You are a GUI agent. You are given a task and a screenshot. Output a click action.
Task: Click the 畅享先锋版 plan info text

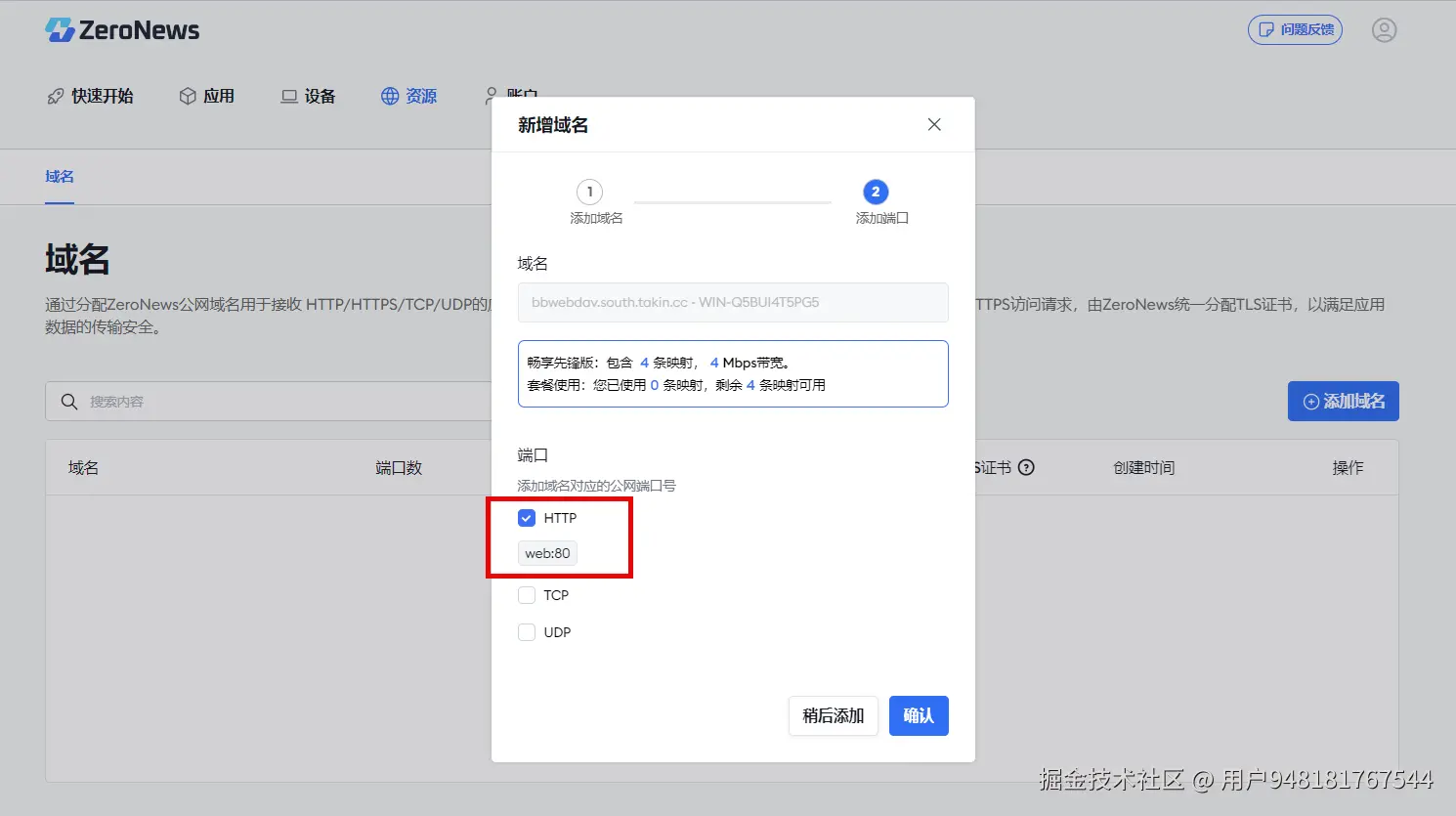pos(659,363)
